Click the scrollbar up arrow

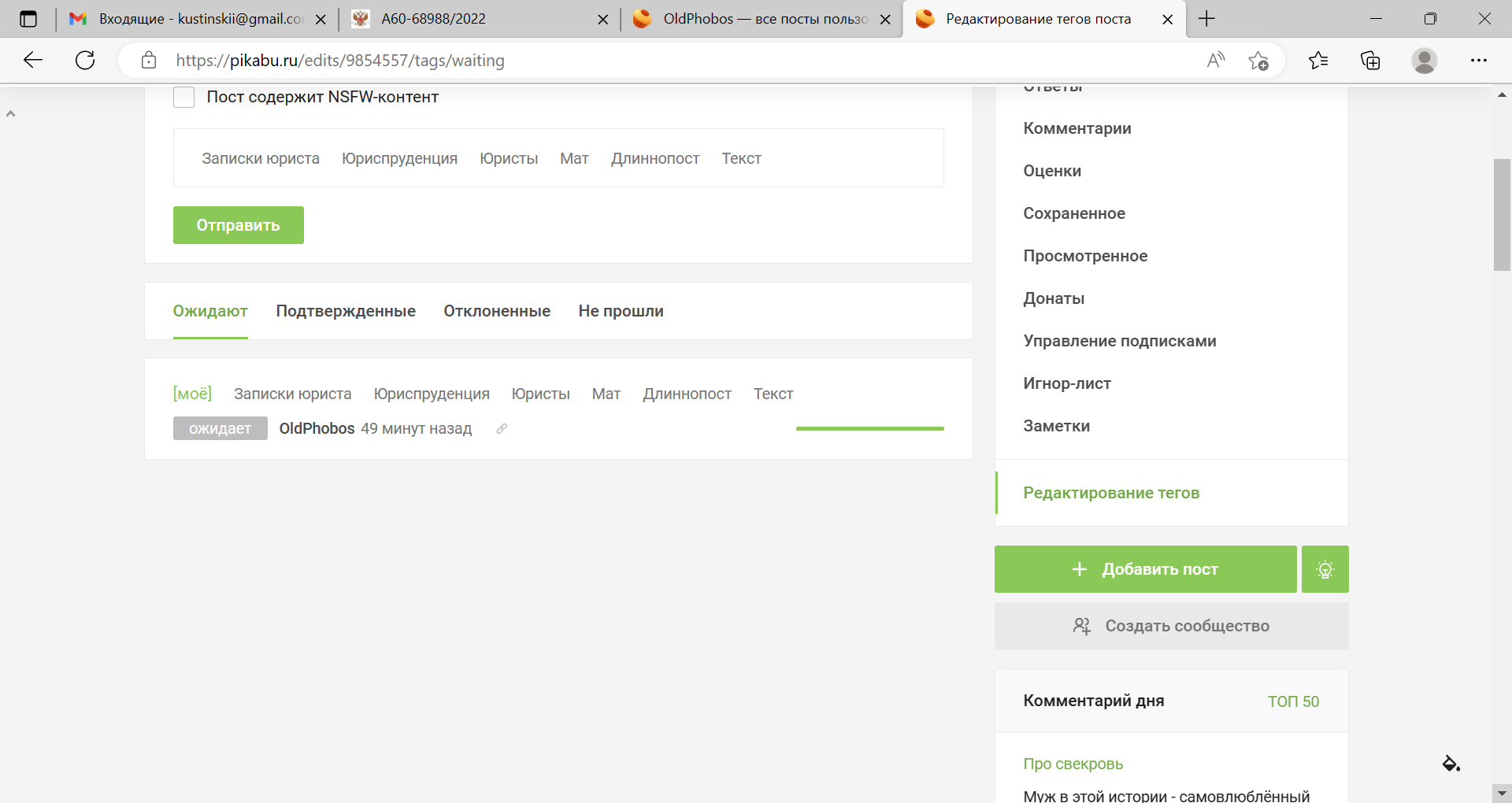[1502, 94]
